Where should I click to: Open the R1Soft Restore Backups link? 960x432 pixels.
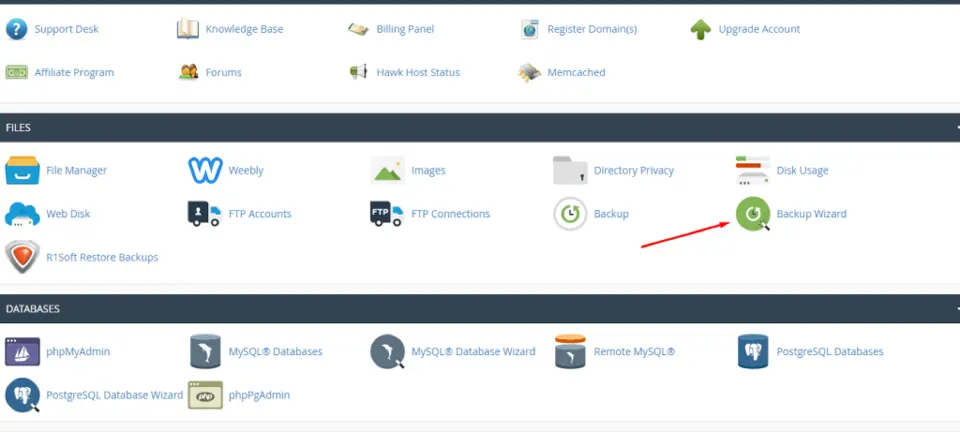click(x=102, y=257)
